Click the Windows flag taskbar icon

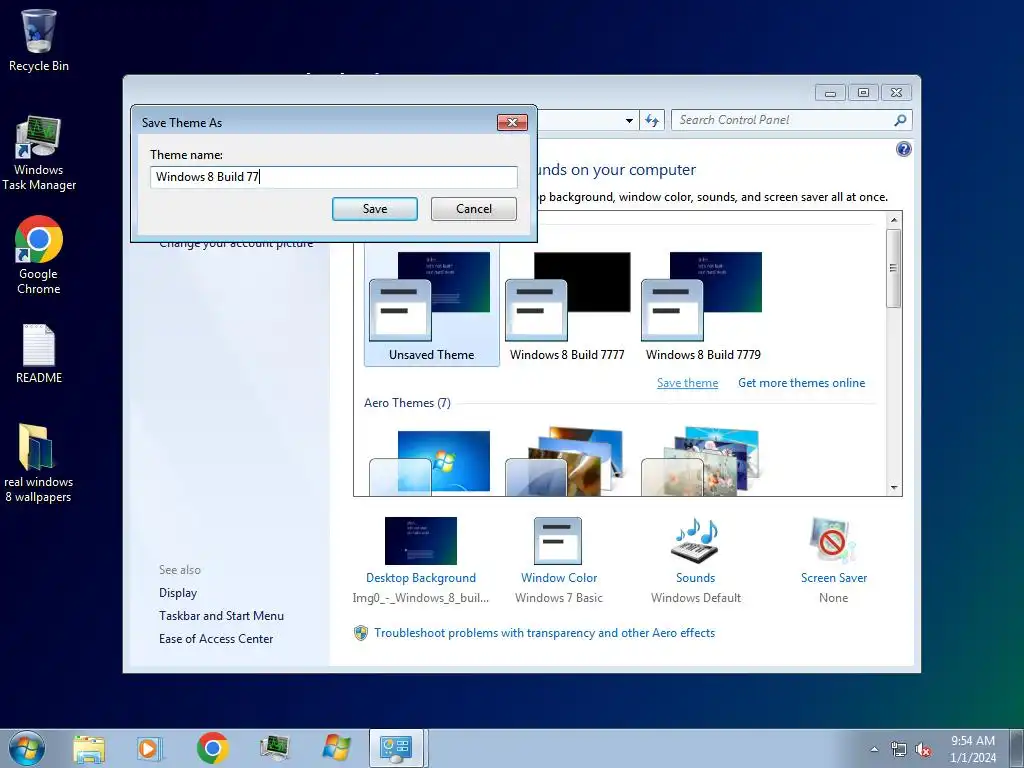337,748
